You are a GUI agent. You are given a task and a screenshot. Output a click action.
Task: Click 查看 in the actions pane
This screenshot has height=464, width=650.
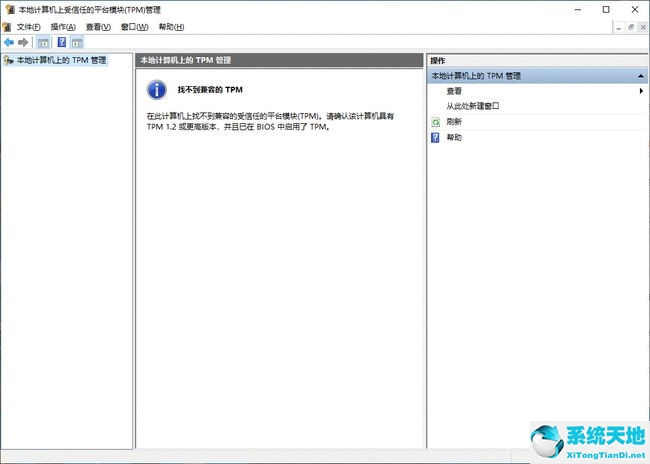click(454, 91)
